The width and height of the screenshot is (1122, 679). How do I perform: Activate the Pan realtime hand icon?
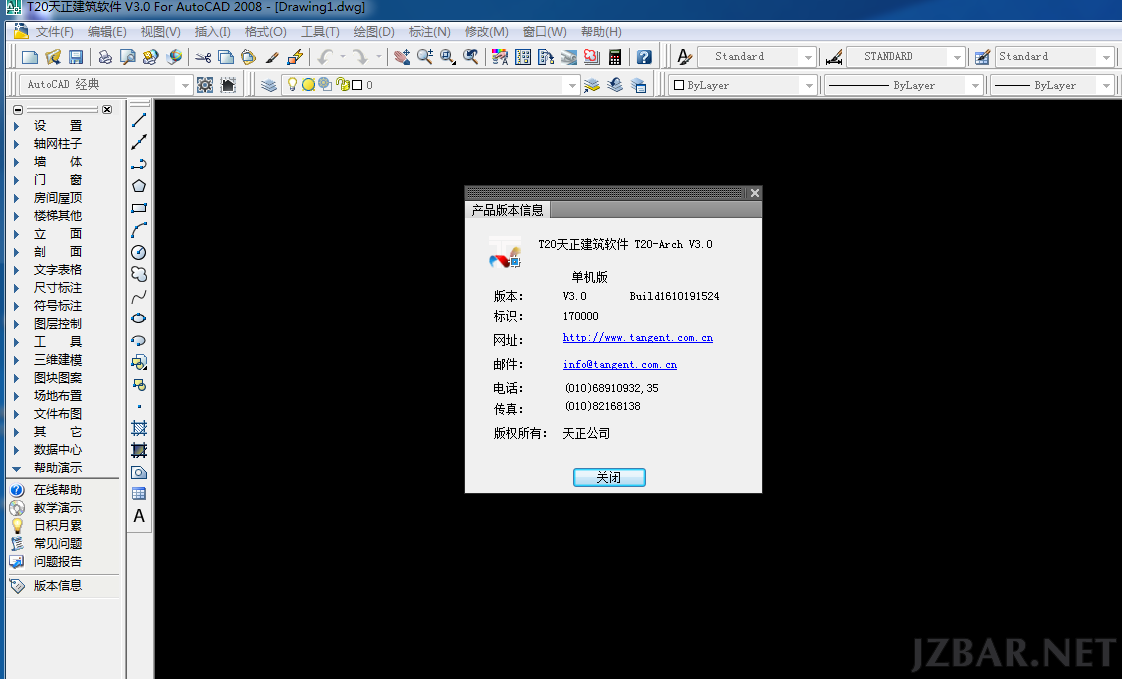click(x=402, y=57)
